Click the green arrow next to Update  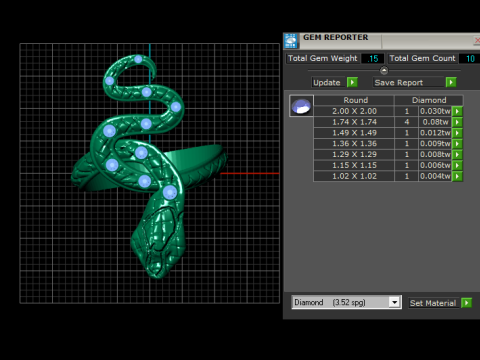pos(352,82)
